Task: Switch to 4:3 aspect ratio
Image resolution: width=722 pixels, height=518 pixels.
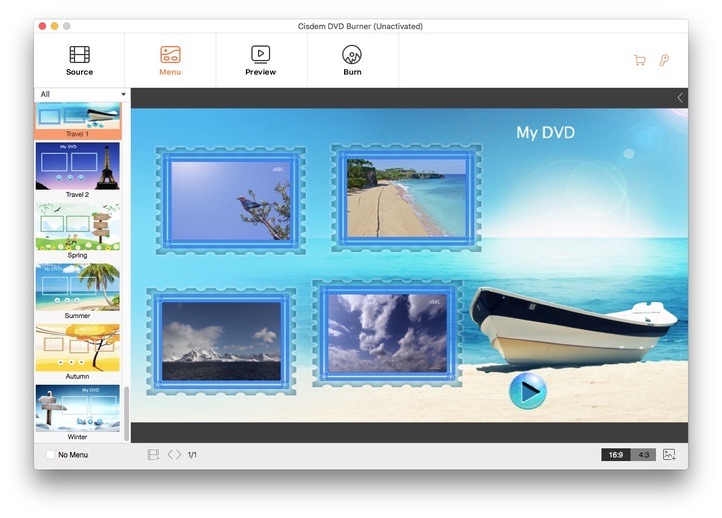Action: tap(643, 455)
